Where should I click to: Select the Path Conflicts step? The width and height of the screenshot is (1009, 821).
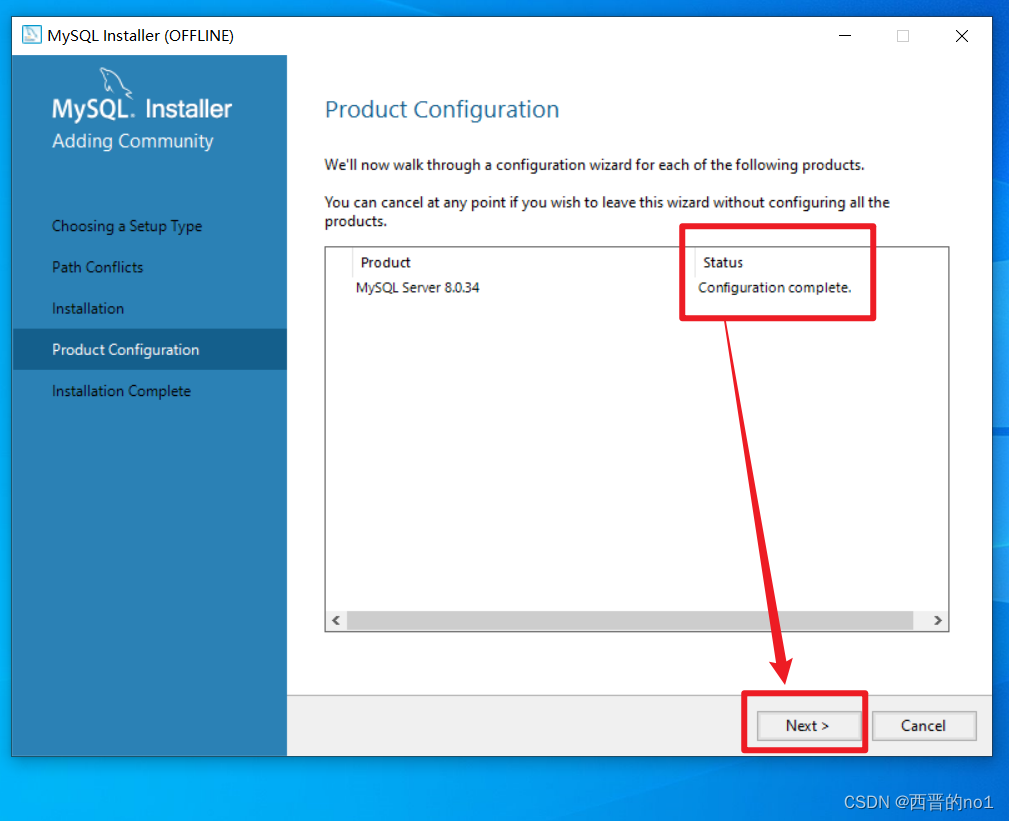pos(98,267)
